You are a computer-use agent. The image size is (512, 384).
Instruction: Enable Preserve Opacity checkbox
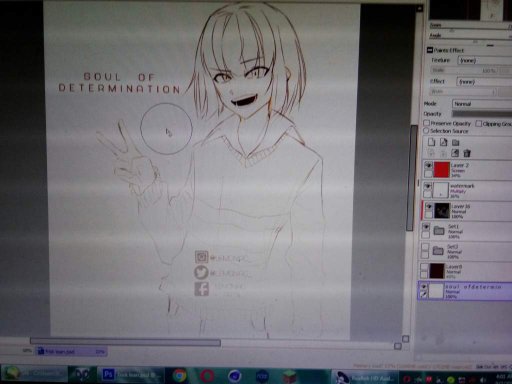pos(426,123)
